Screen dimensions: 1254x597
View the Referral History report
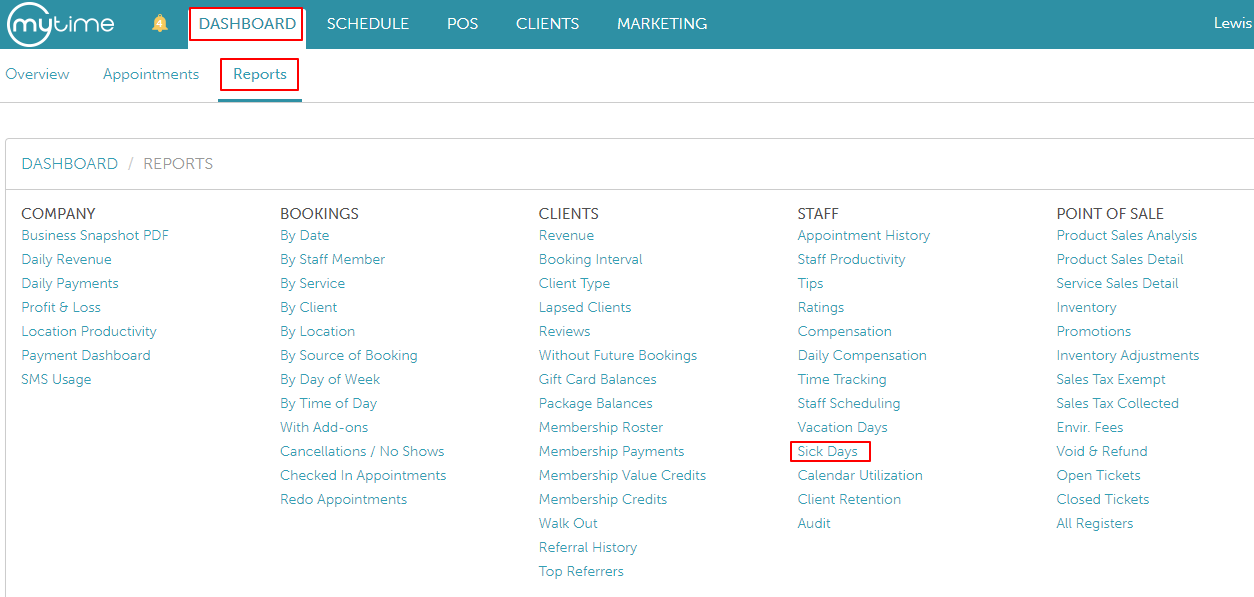[587, 548]
